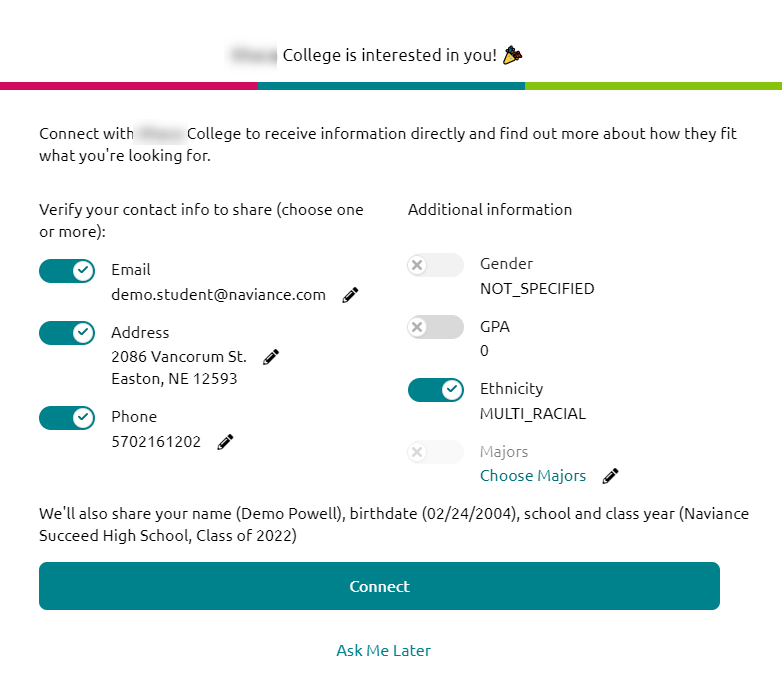Click the demo.student@naviance.com email text

tap(219, 295)
